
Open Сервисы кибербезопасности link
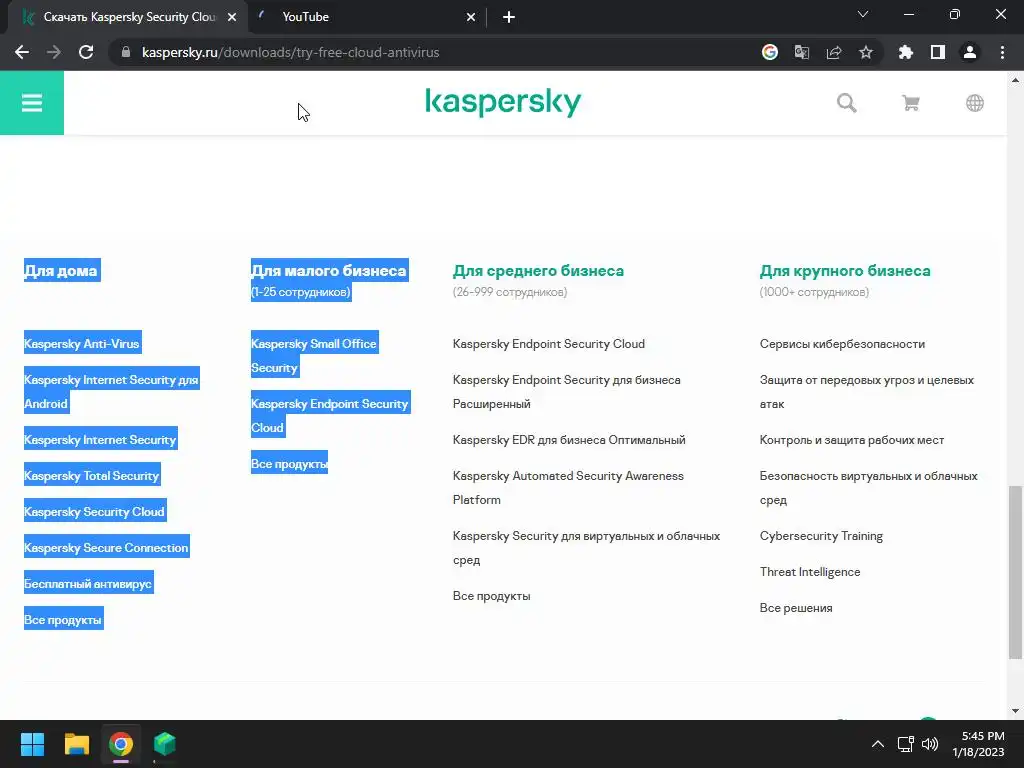point(842,344)
